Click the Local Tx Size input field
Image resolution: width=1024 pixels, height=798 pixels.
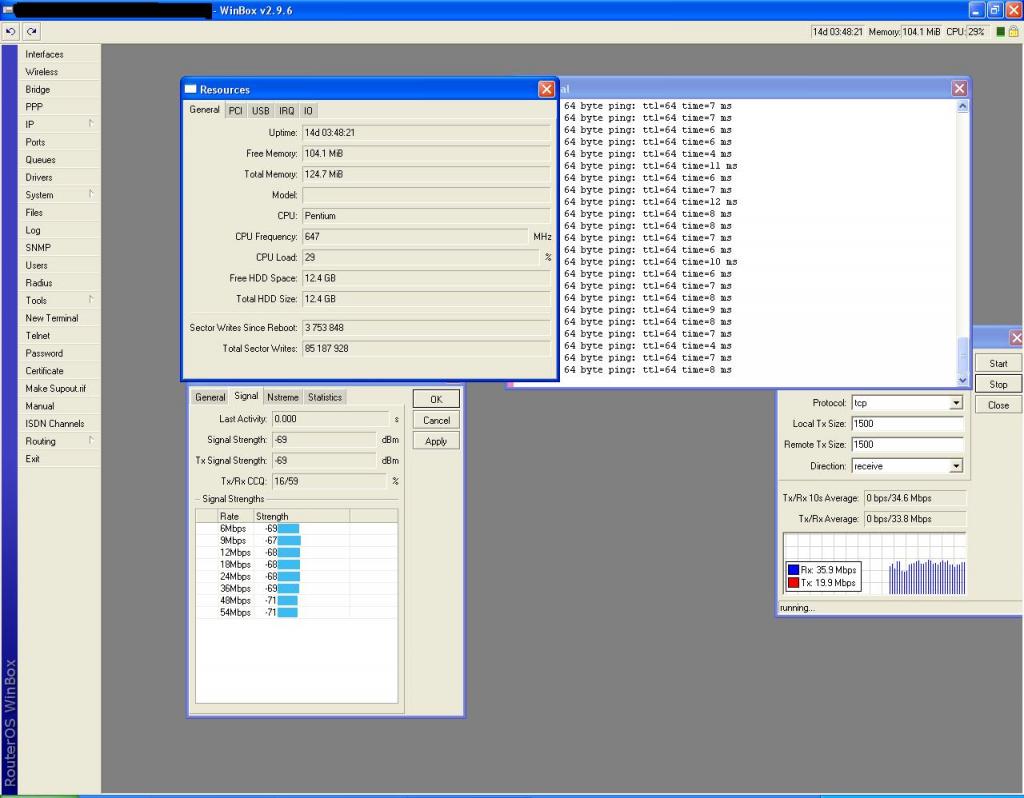(x=906, y=424)
